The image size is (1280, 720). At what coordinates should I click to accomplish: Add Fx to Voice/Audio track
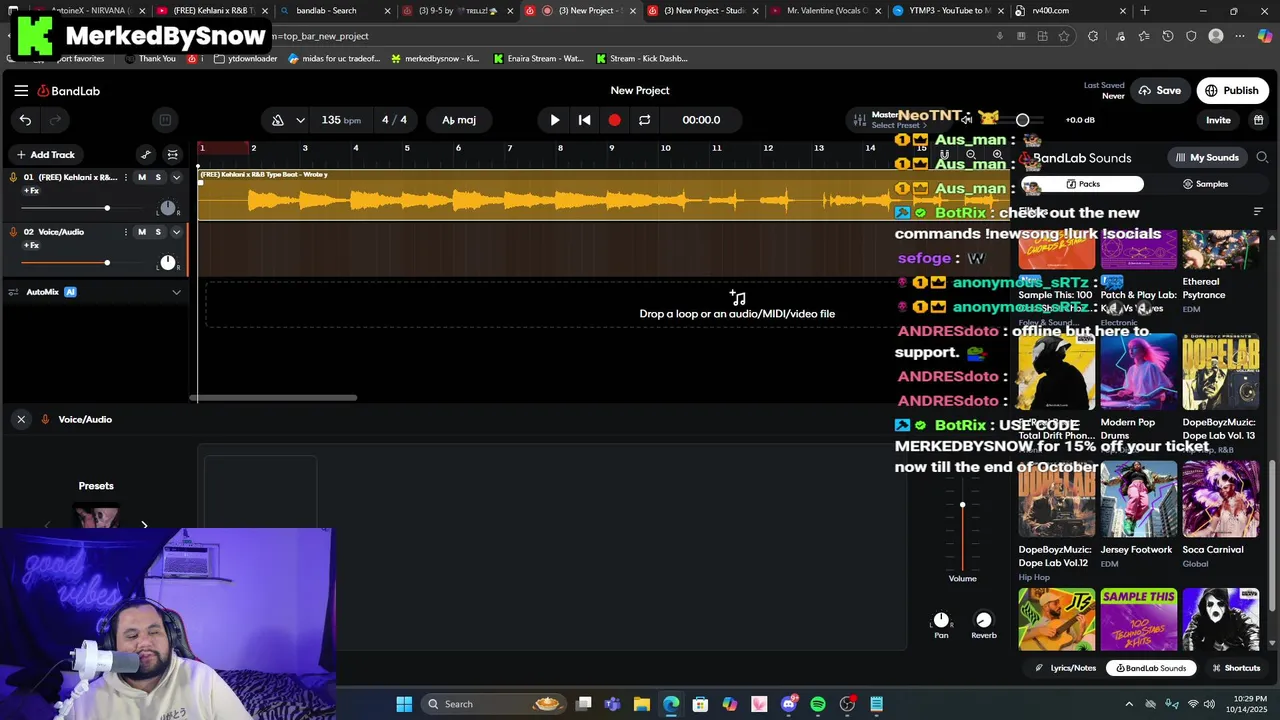31,245
